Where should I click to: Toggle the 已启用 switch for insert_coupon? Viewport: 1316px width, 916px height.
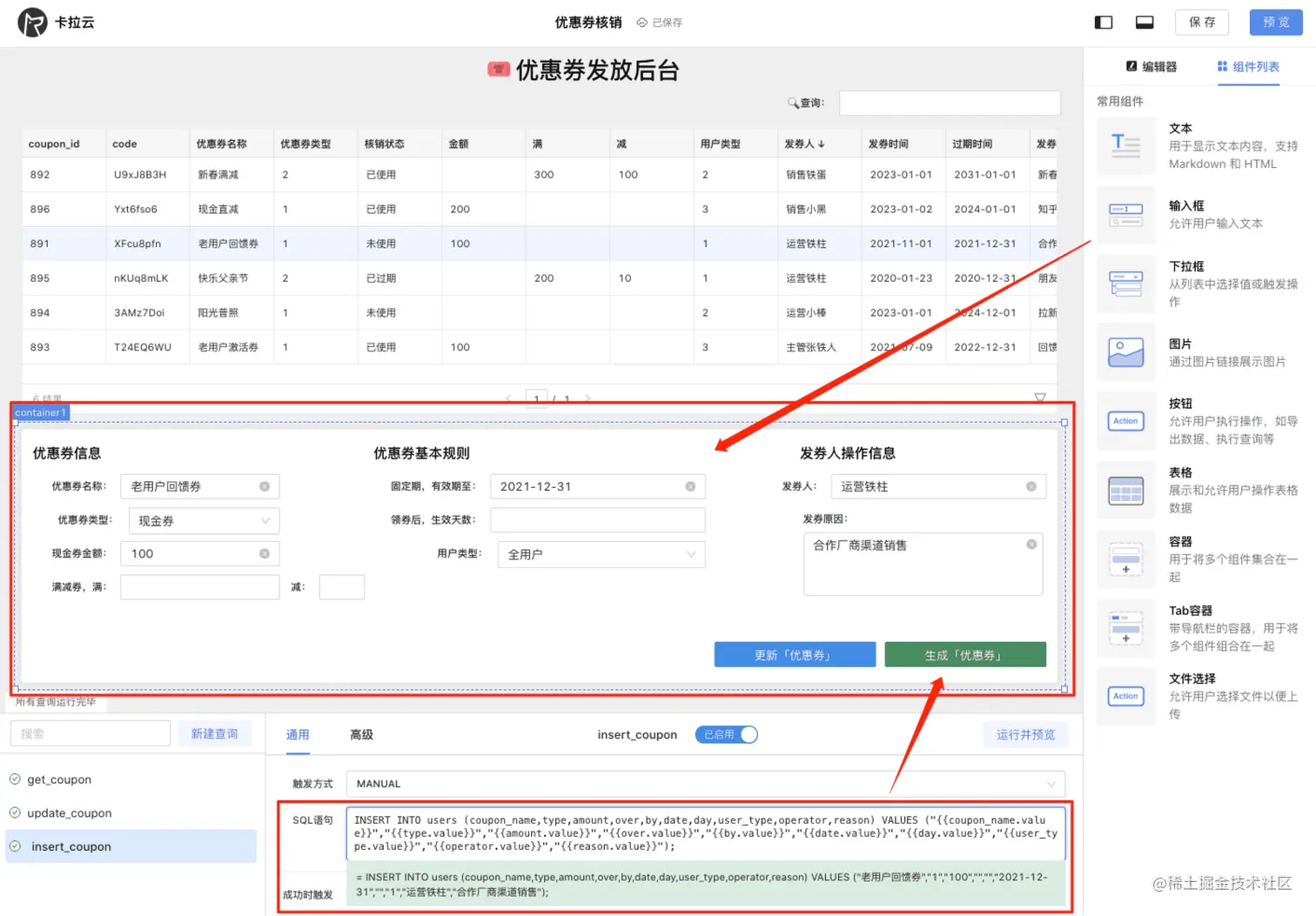(x=726, y=734)
